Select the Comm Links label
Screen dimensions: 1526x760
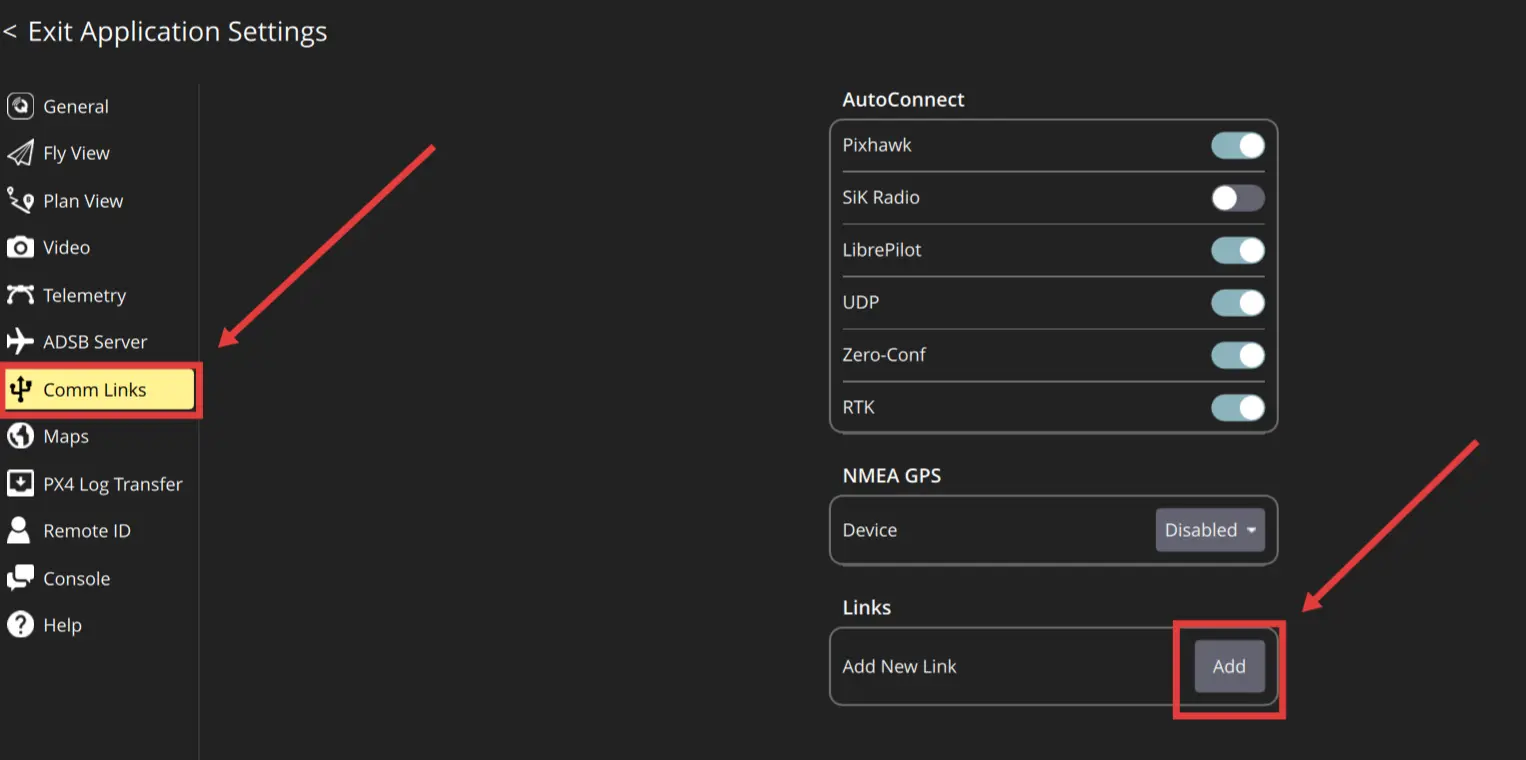click(x=95, y=390)
